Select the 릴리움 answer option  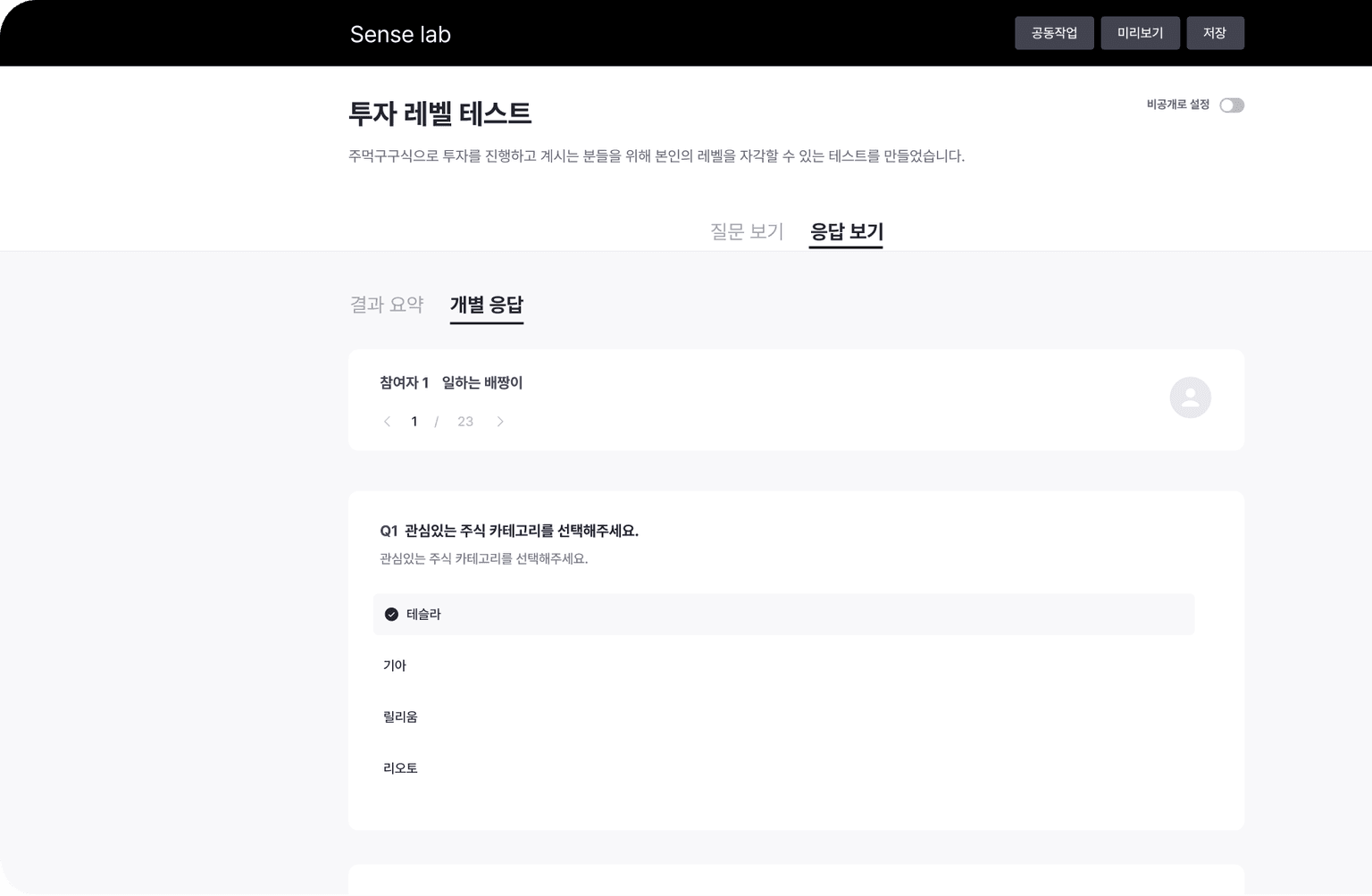(400, 716)
